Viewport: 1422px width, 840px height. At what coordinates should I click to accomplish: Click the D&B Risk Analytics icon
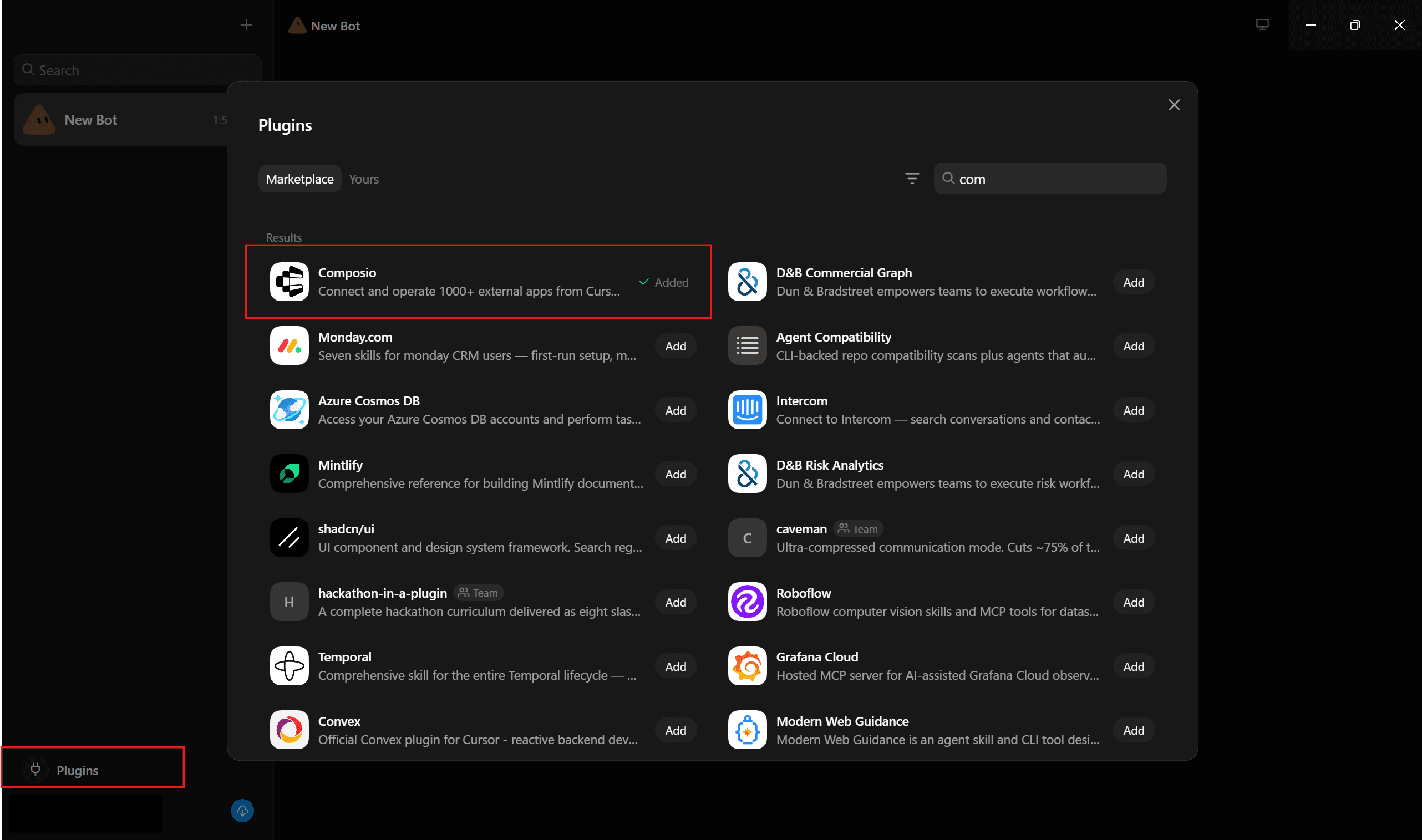coord(747,474)
